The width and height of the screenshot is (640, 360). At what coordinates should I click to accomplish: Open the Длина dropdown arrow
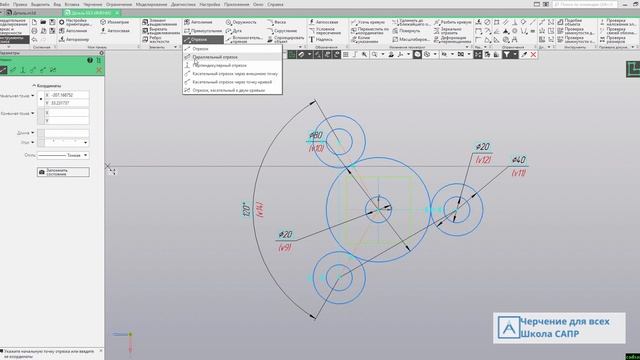[33, 133]
